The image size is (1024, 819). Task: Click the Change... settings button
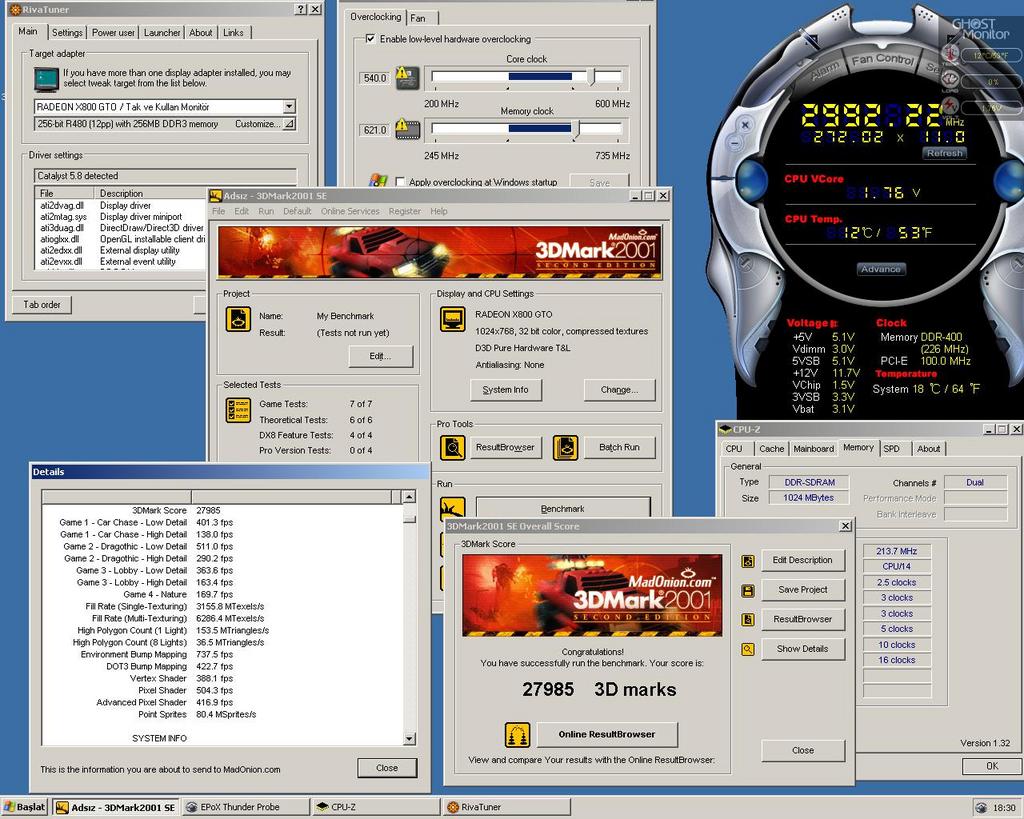click(619, 390)
